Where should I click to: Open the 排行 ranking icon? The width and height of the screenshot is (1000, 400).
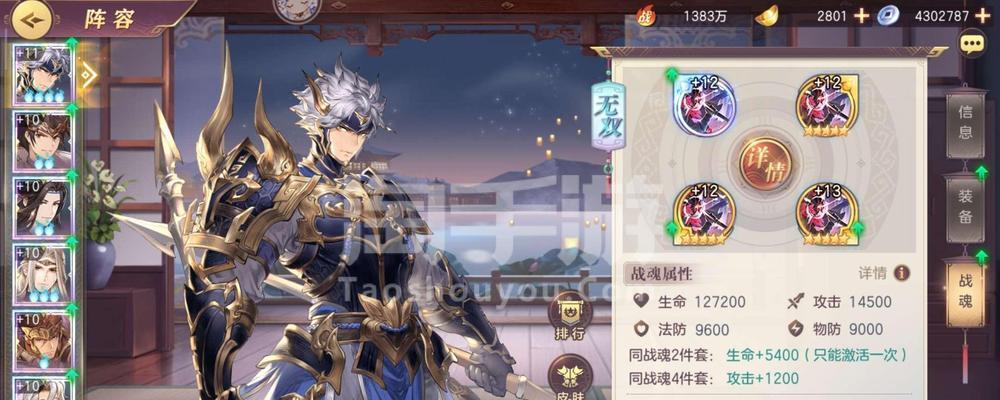coord(570,316)
